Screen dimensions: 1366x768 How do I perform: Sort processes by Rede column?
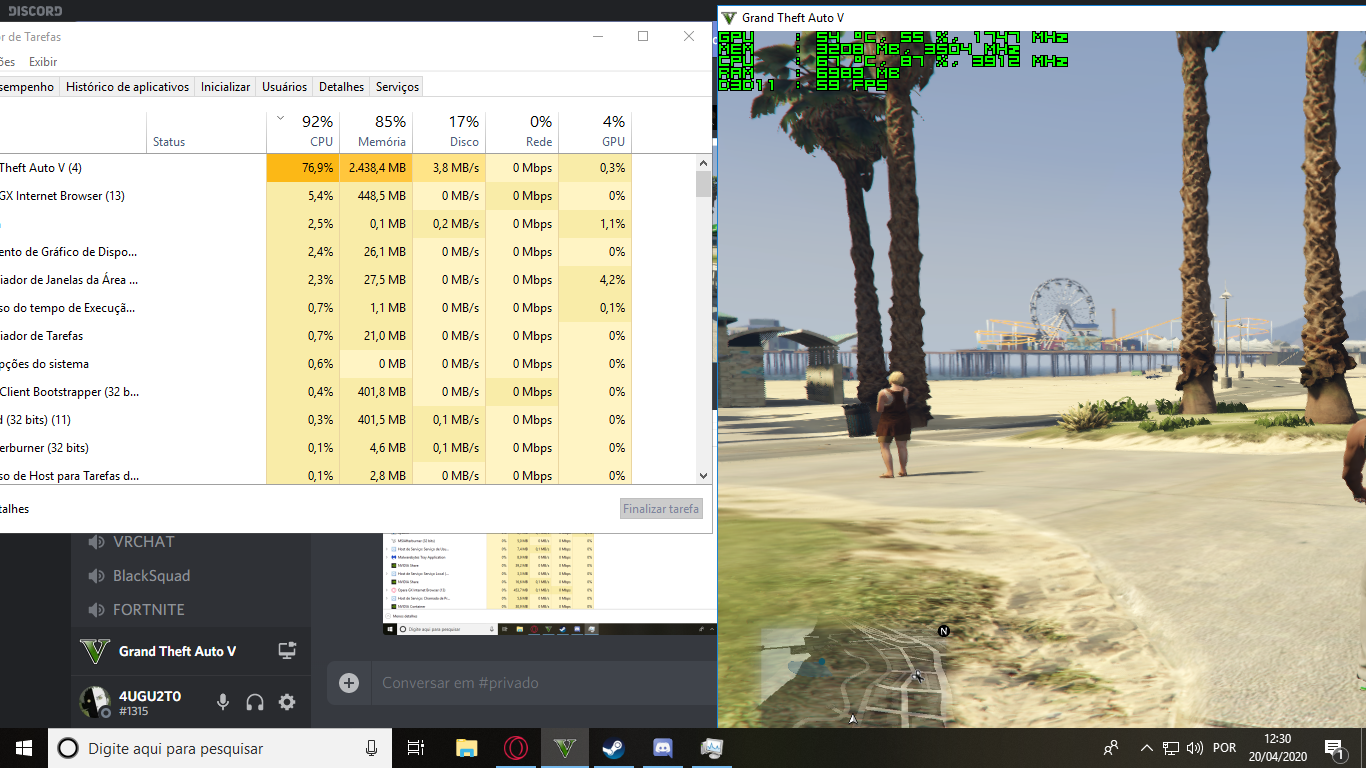(522, 132)
